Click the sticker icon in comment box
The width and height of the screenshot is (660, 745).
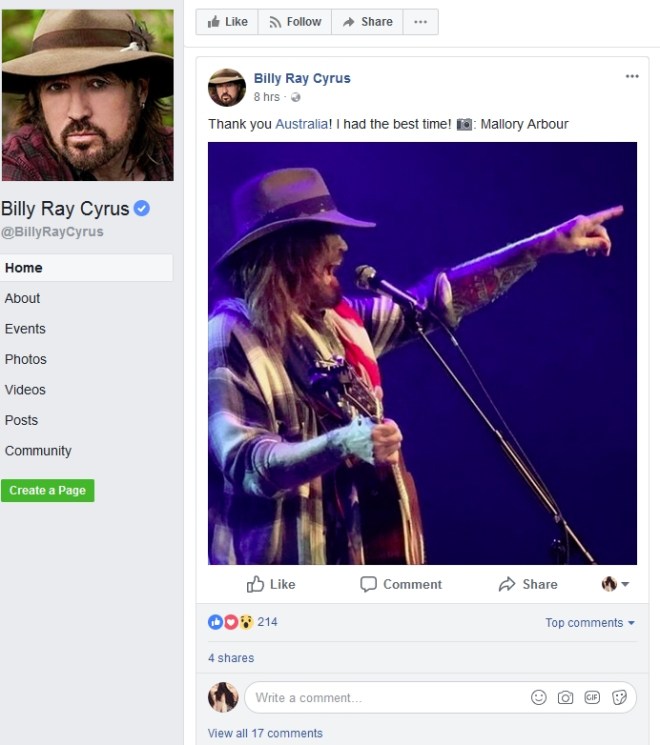[619, 698]
